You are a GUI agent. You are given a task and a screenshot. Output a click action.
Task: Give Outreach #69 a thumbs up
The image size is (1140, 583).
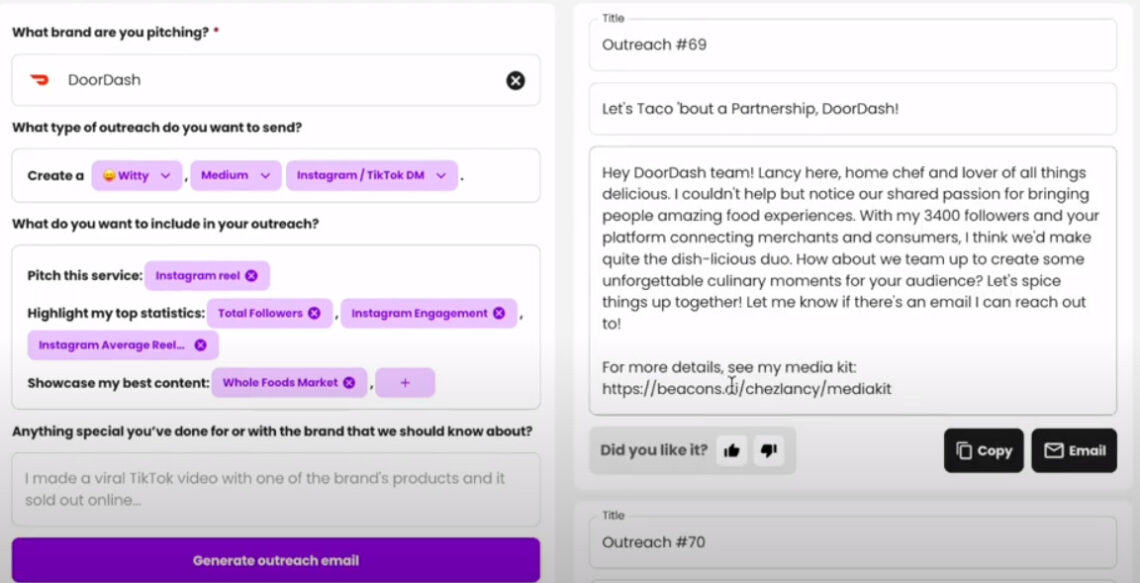pyautogui.click(x=731, y=450)
